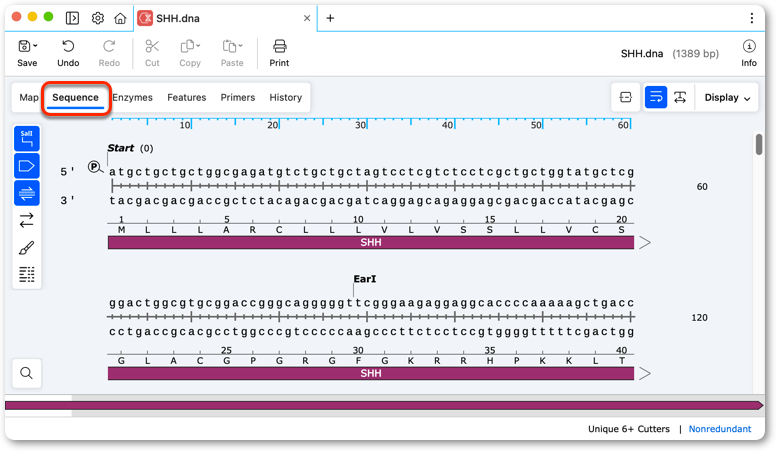Toggle SalI enzyme sites display
The height and width of the screenshot is (451, 776).
pyautogui.click(x=27, y=139)
